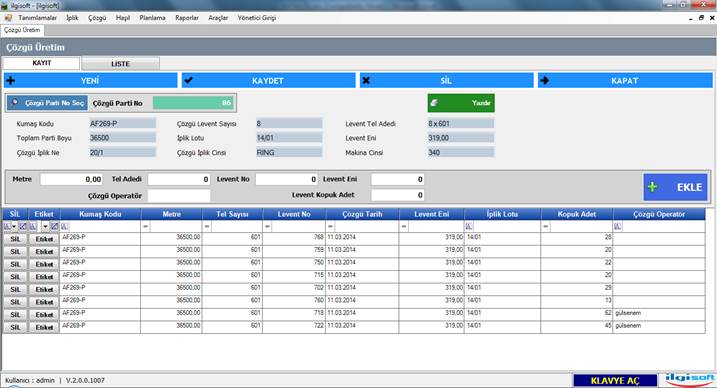717x388 pixels.
Task: Open the Raporlar menu
Action: (187, 18)
